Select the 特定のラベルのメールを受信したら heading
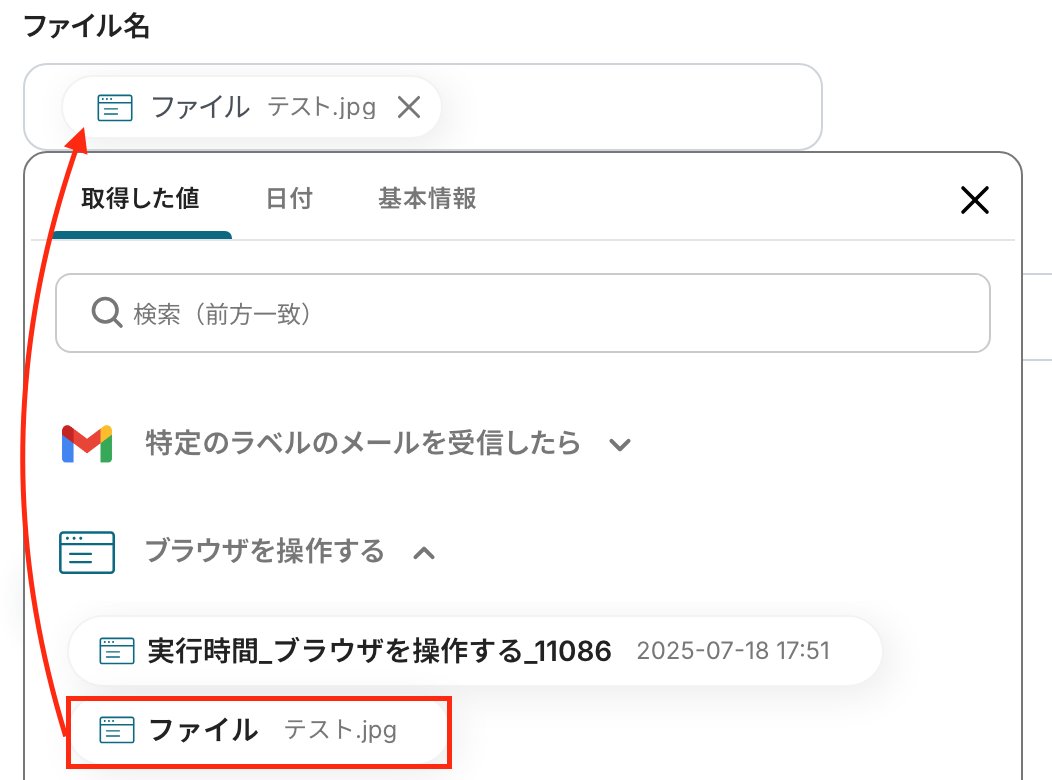 click(363, 443)
